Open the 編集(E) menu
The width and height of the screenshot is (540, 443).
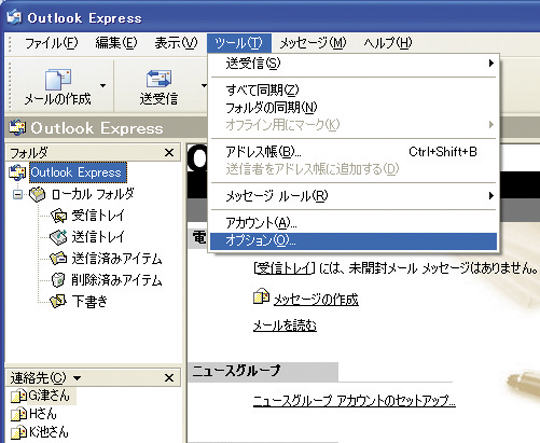coord(116,43)
